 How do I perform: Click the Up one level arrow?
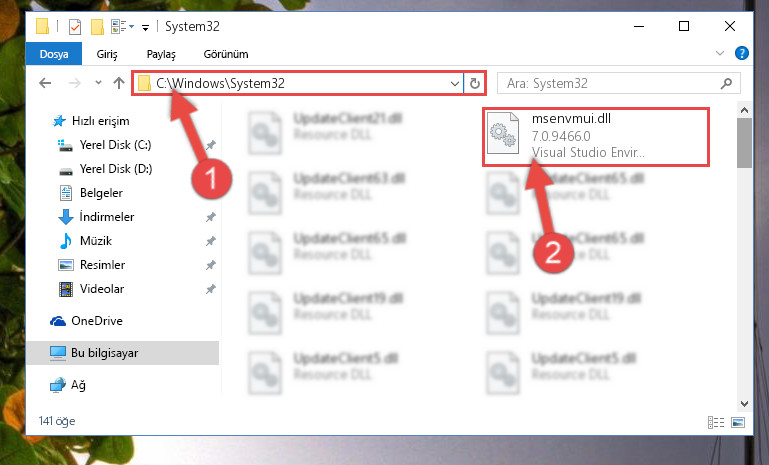point(119,83)
